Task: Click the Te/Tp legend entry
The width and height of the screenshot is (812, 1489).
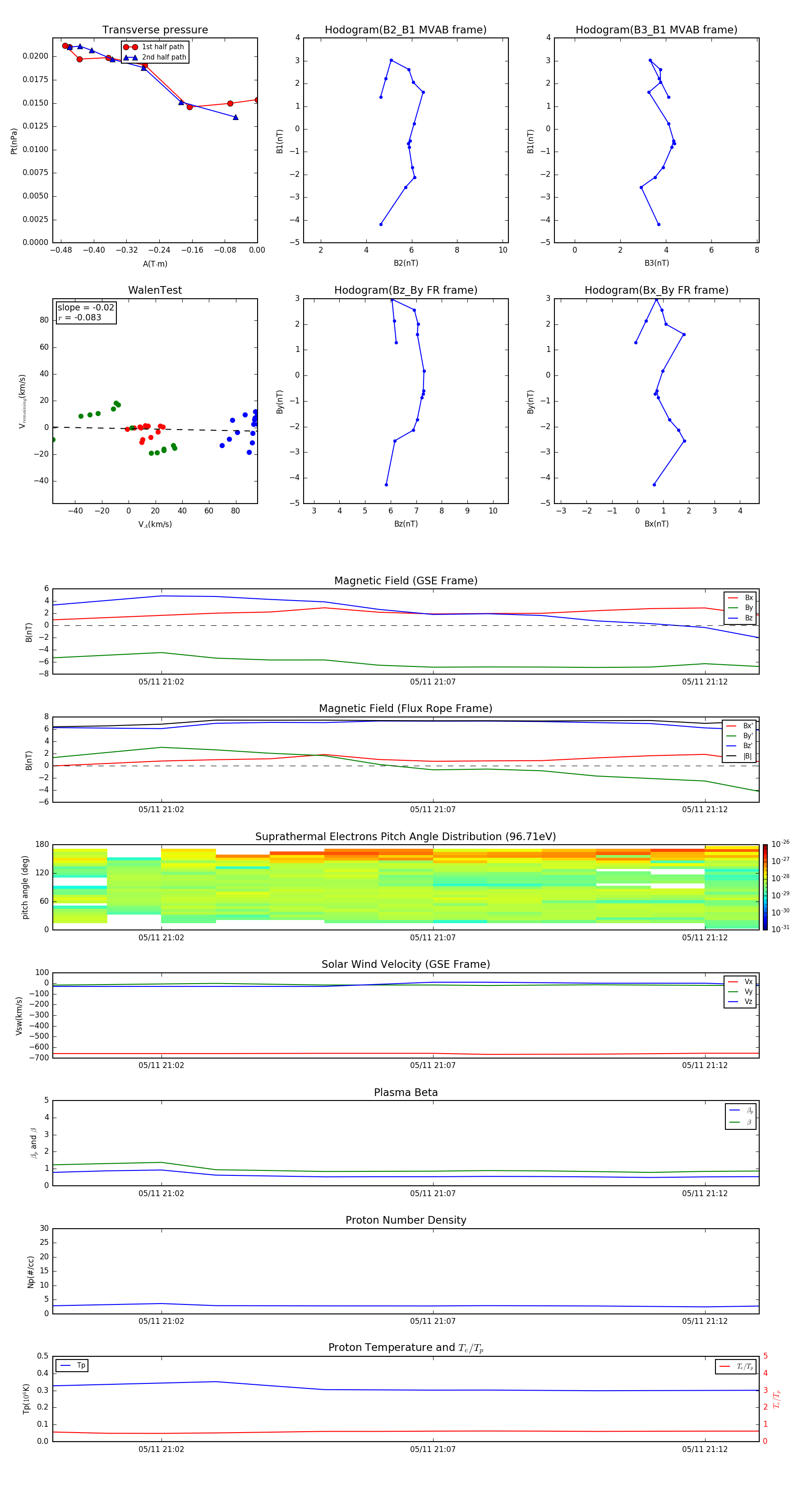Action: coord(736,1366)
